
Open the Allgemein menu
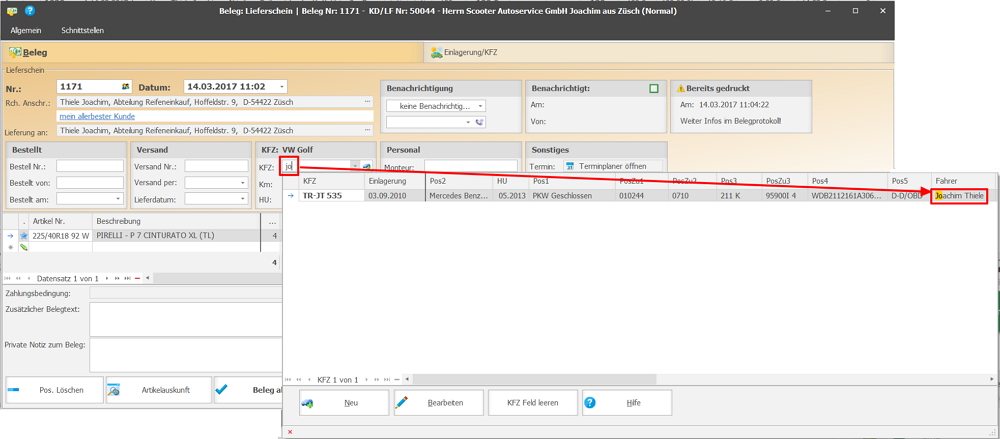coord(26,30)
